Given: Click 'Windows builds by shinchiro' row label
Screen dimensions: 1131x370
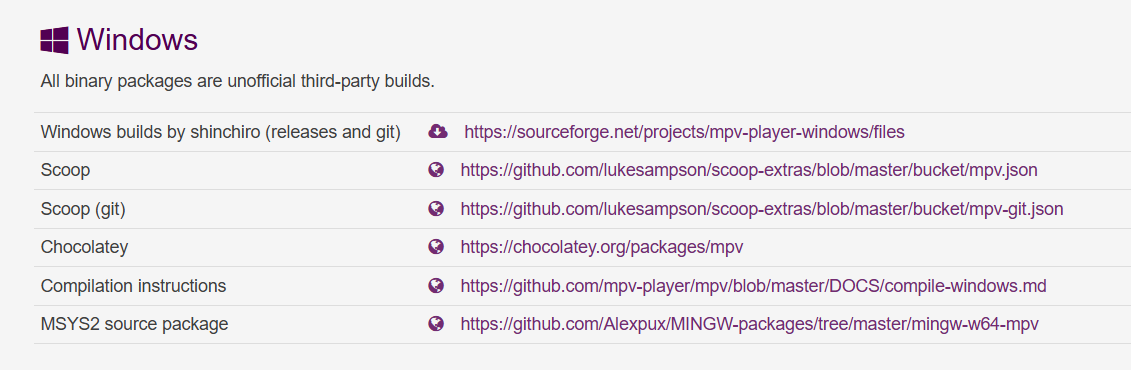Looking at the screenshot, I should 221,132.
